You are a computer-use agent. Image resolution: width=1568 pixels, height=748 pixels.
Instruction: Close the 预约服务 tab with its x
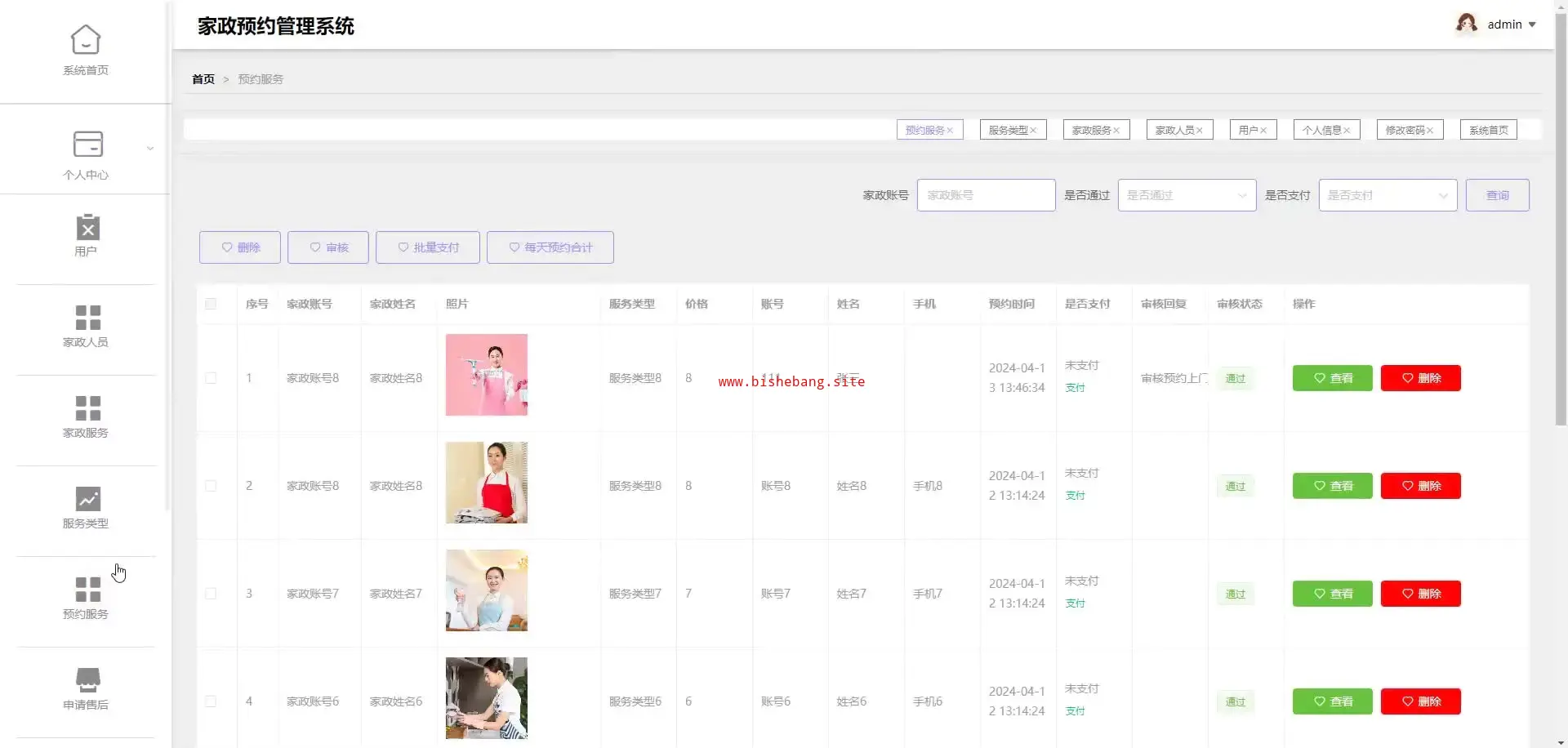[950, 131]
